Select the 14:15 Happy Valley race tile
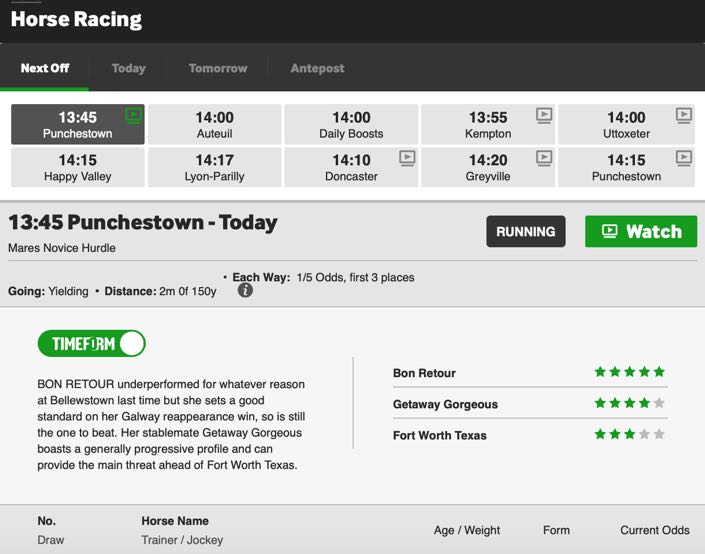The height and width of the screenshot is (554, 705). (x=78, y=167)
